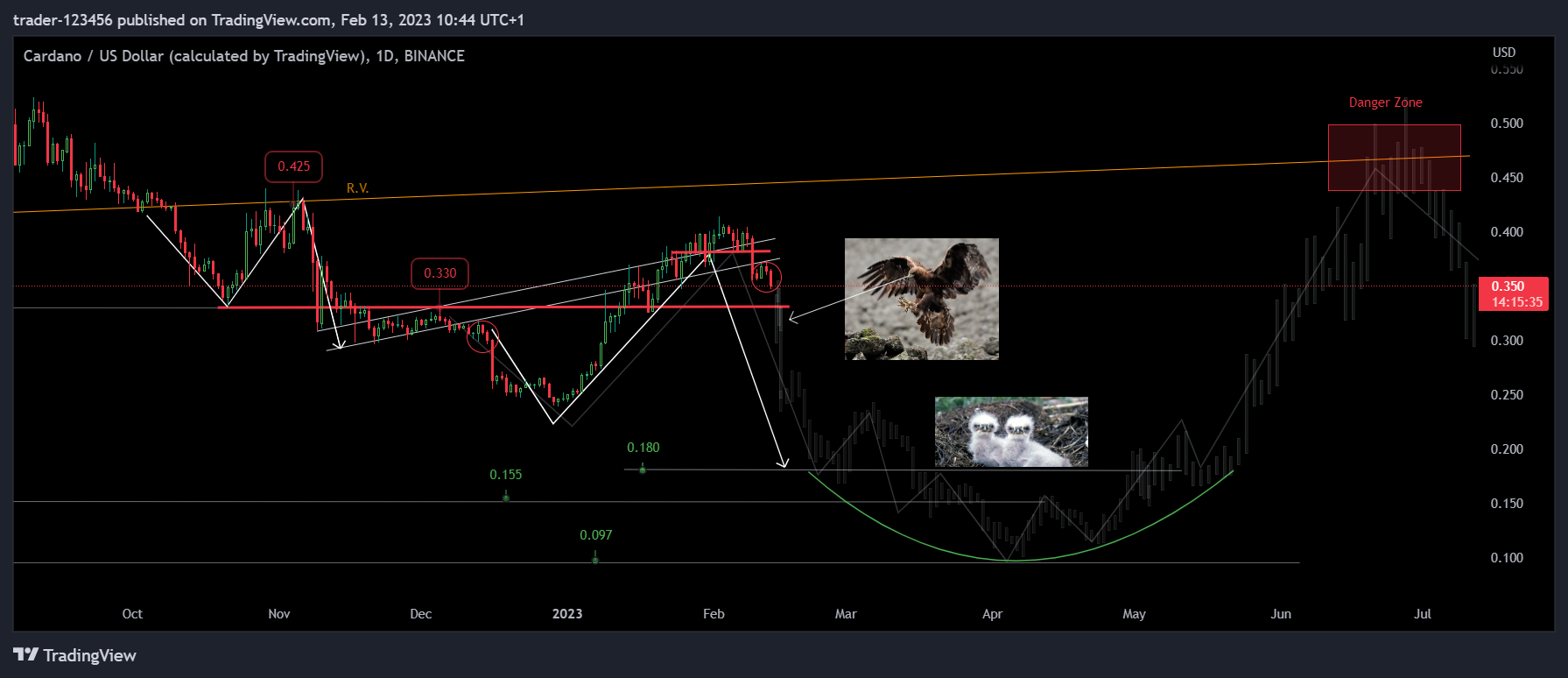Click the Feb label on time axis
Viewport: 1568px width, 678px height.
714,614
